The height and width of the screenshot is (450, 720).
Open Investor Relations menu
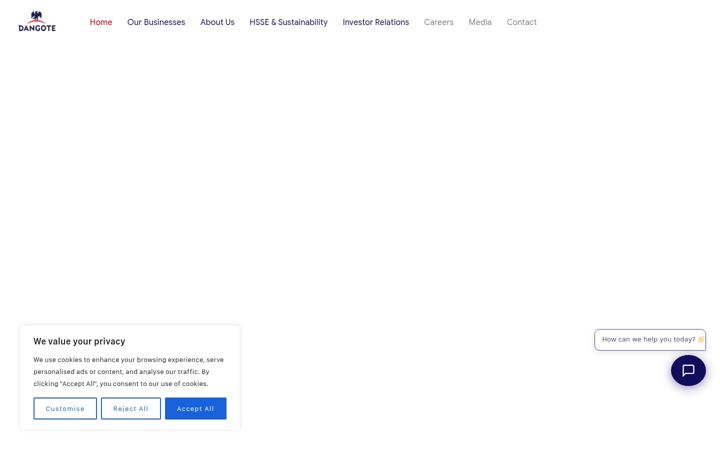point(376,22)
